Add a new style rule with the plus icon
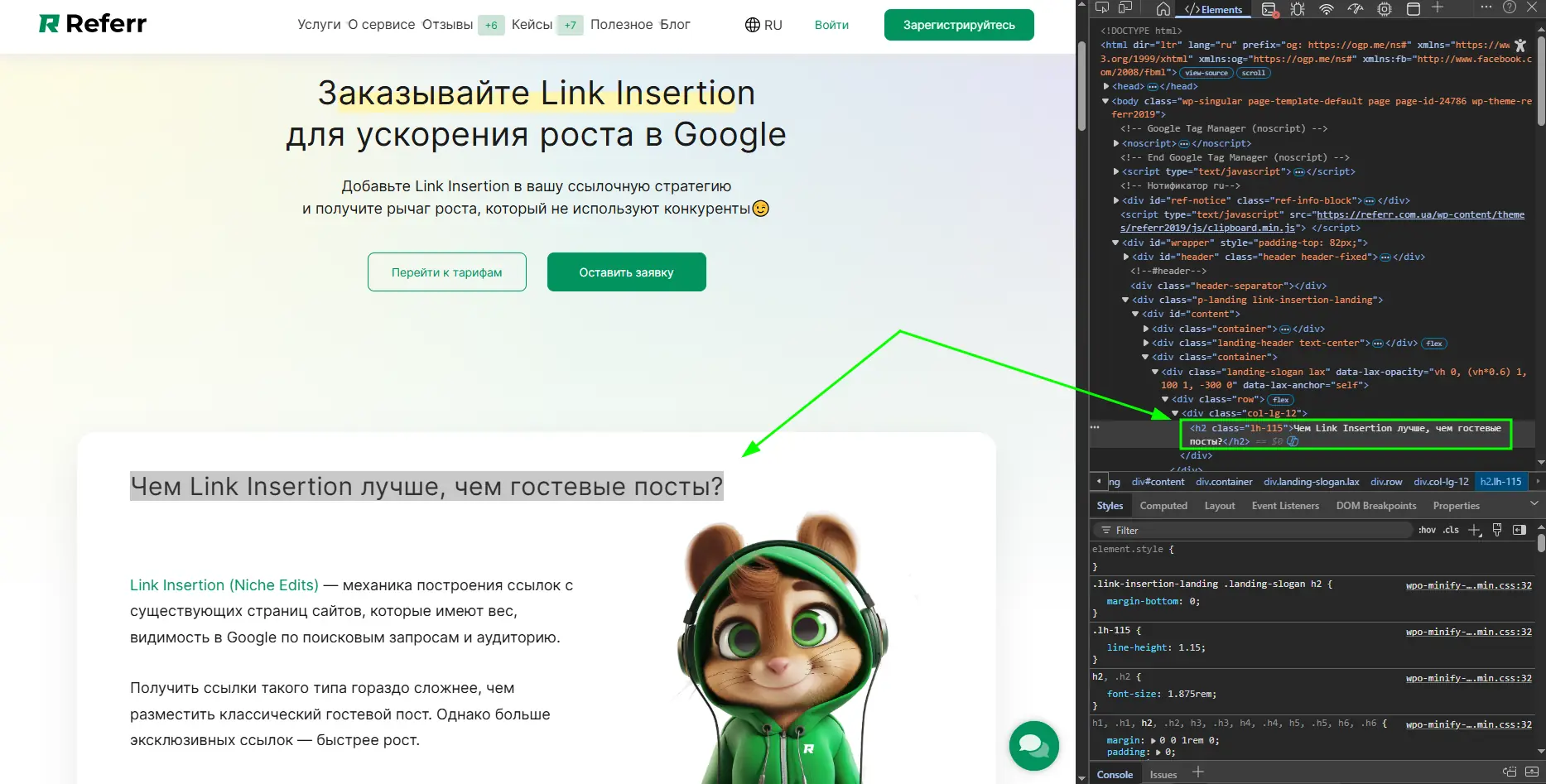Image resolution: width=1546 pixels, height=784 pixels. [x=1474, y=530]
